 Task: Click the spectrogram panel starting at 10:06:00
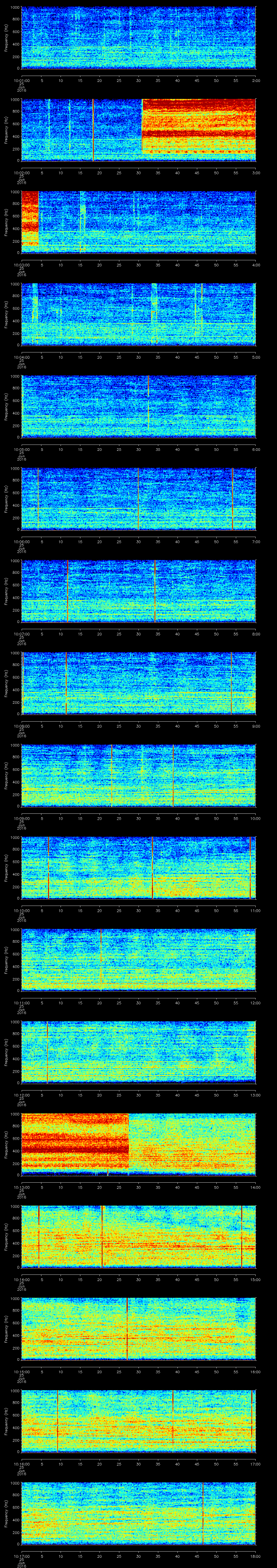click(x=139, y=499)
